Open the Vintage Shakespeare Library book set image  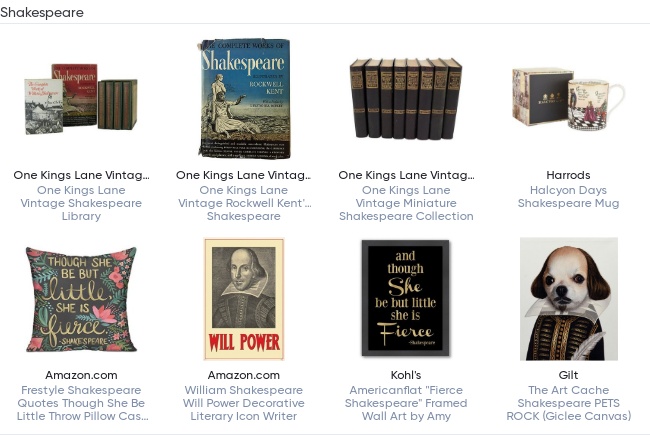tap(81, 98)
